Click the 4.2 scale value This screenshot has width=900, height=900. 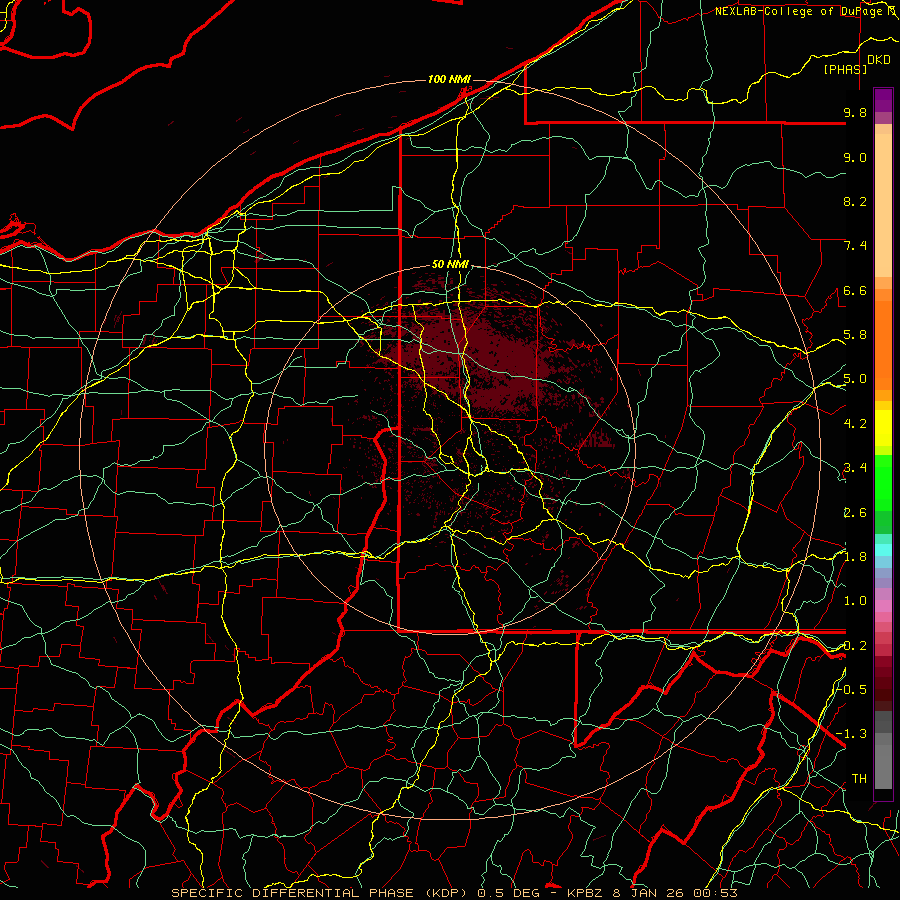[x=855, y=424]
